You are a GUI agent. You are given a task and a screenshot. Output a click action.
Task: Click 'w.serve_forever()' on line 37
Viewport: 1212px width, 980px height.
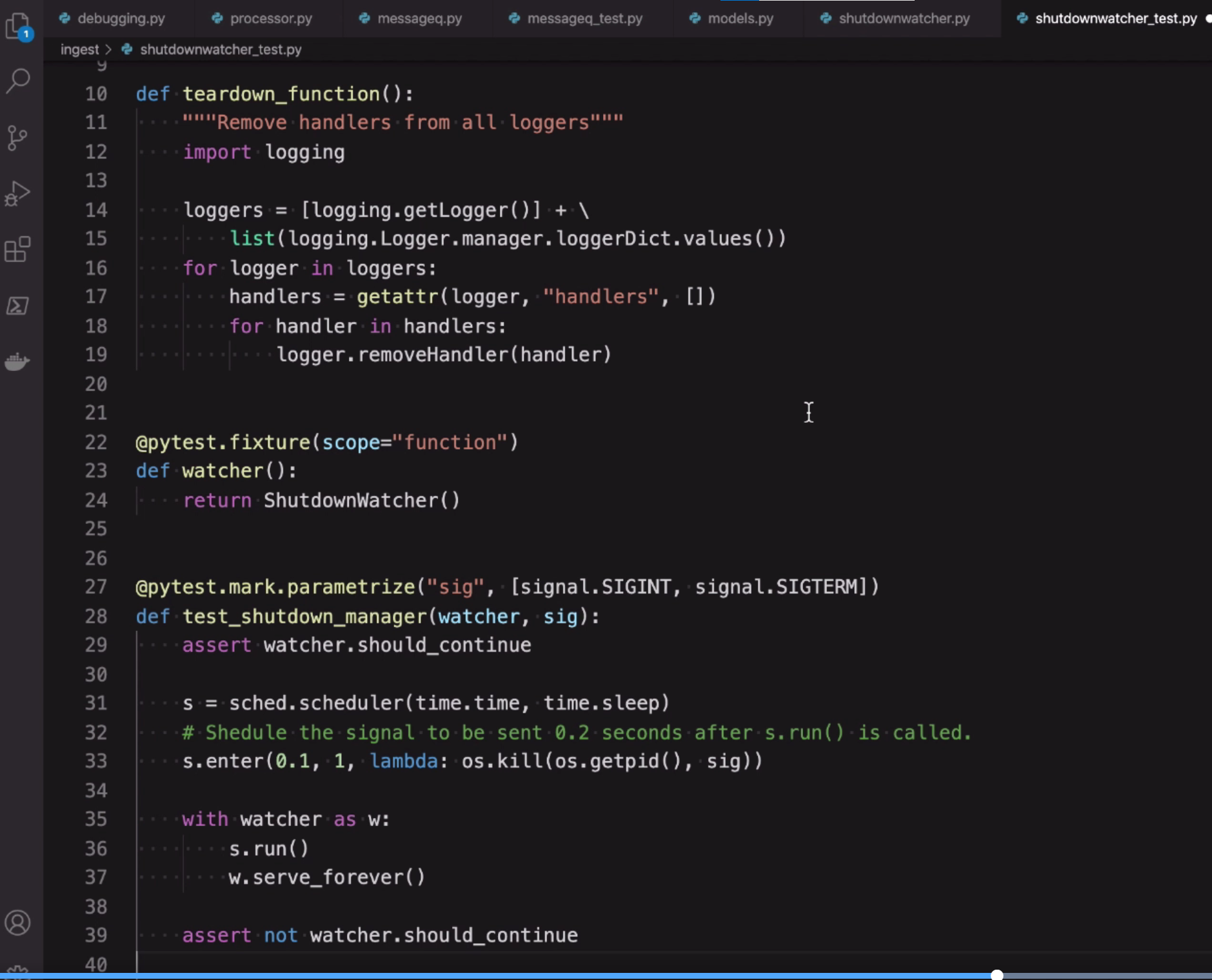327,877
